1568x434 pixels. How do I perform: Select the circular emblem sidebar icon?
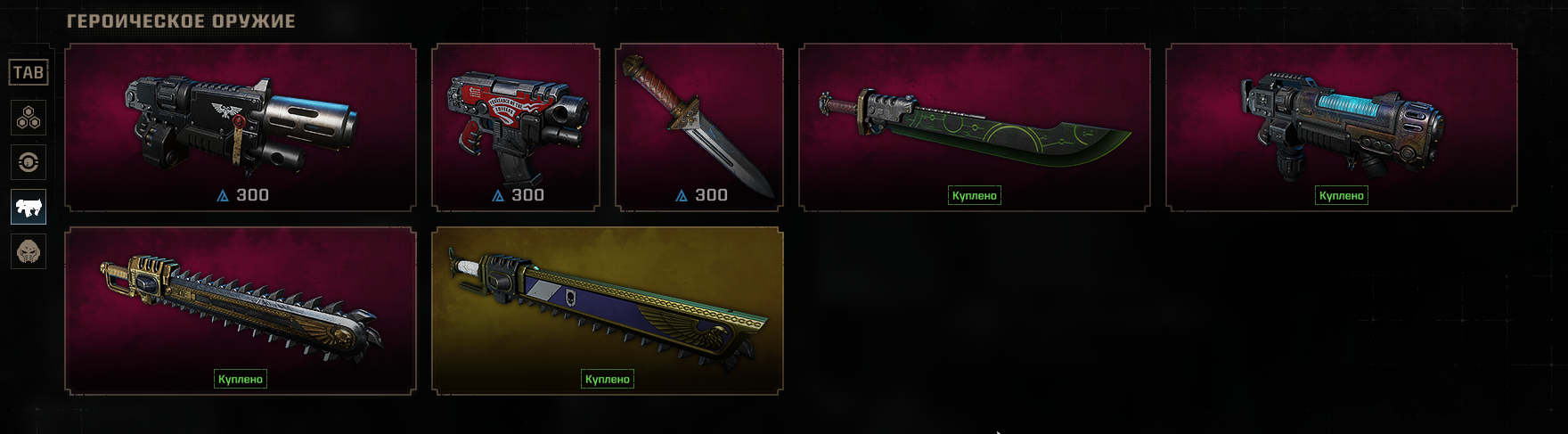[29, 162]
